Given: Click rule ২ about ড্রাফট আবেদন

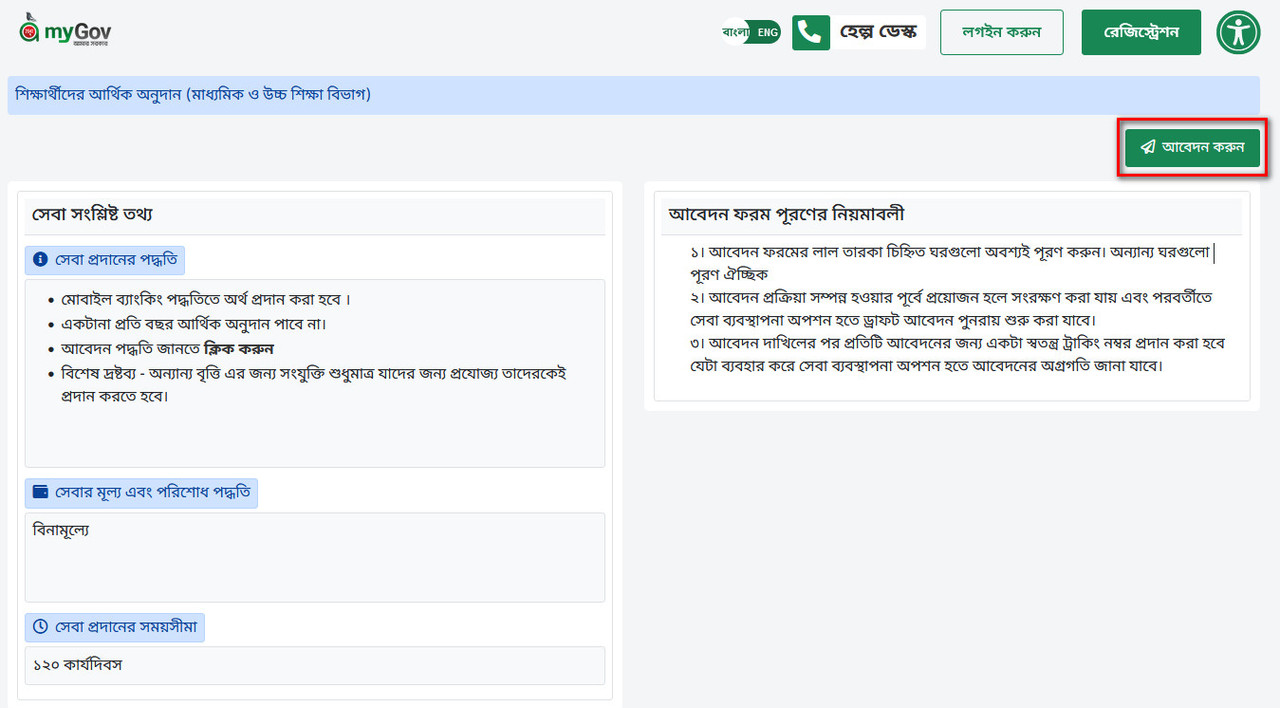Looking at the screenshot, I should coord(951,309).
